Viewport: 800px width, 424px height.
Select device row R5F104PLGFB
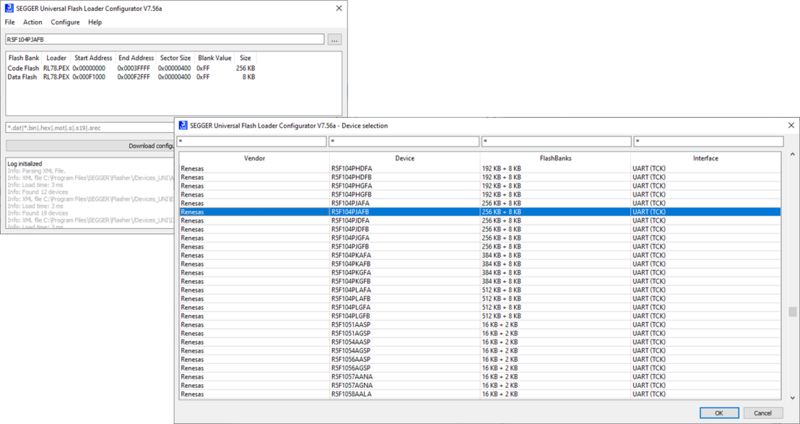pos(480,316)
